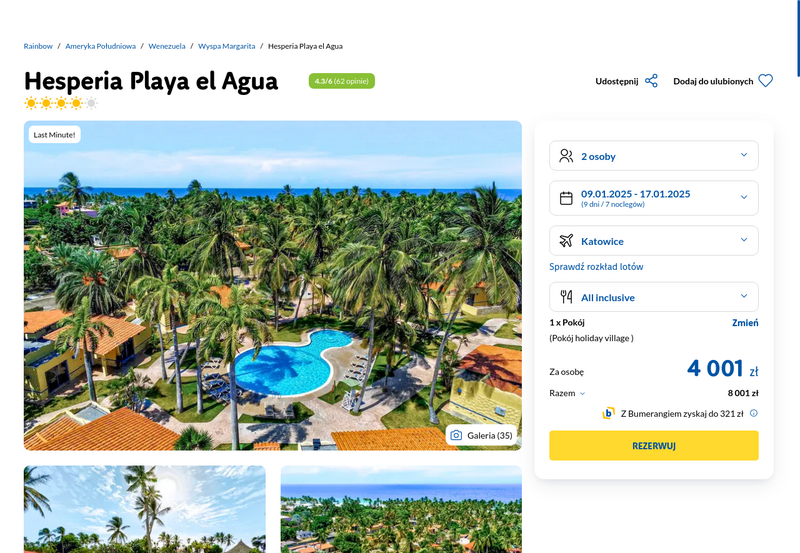The height and width of the screenshot is (553, 800).
Task: Click the airplane icon next to Katowice
Action: tap(566, 241)
